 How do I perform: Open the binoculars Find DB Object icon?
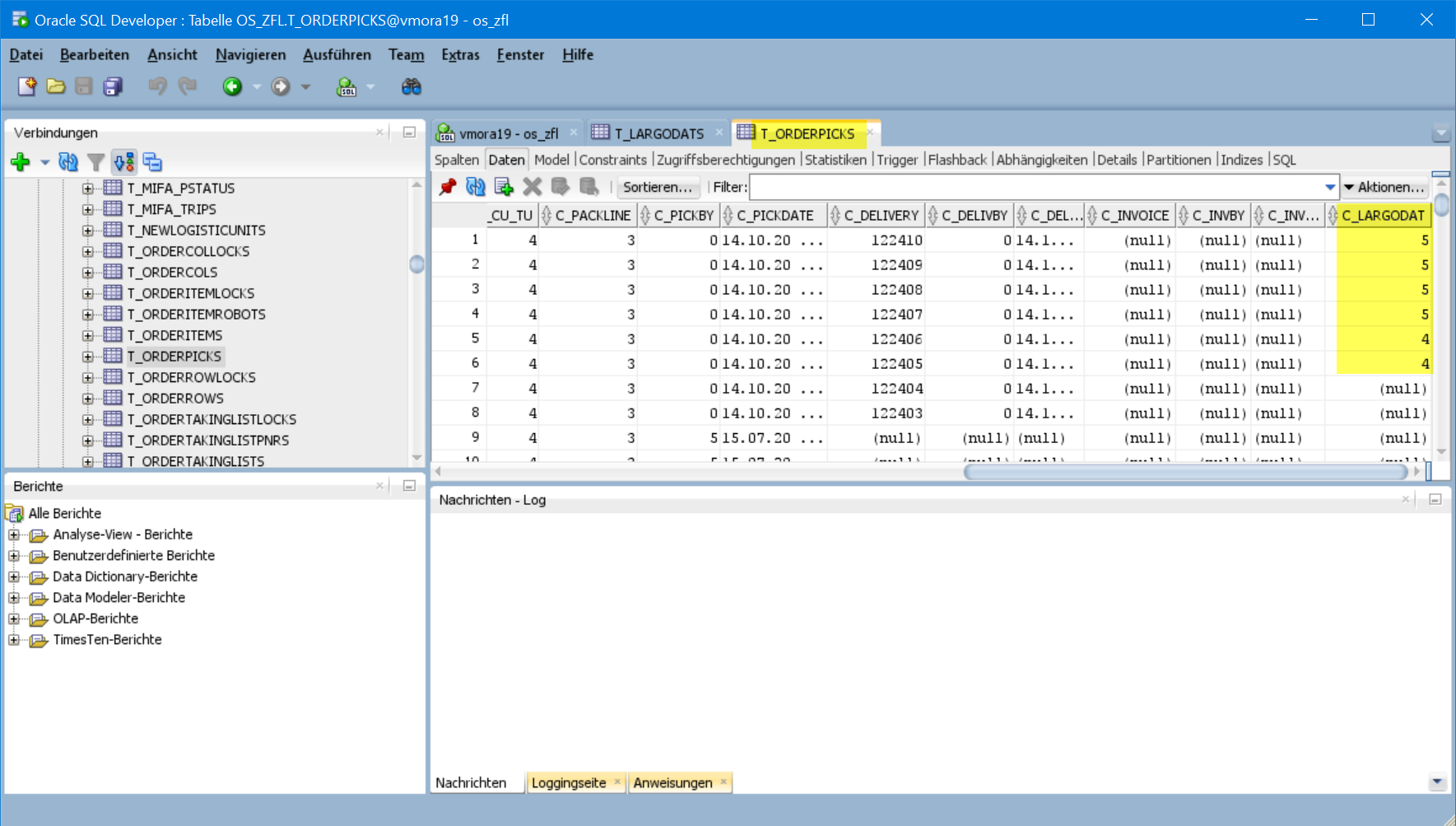click(411, 86)
